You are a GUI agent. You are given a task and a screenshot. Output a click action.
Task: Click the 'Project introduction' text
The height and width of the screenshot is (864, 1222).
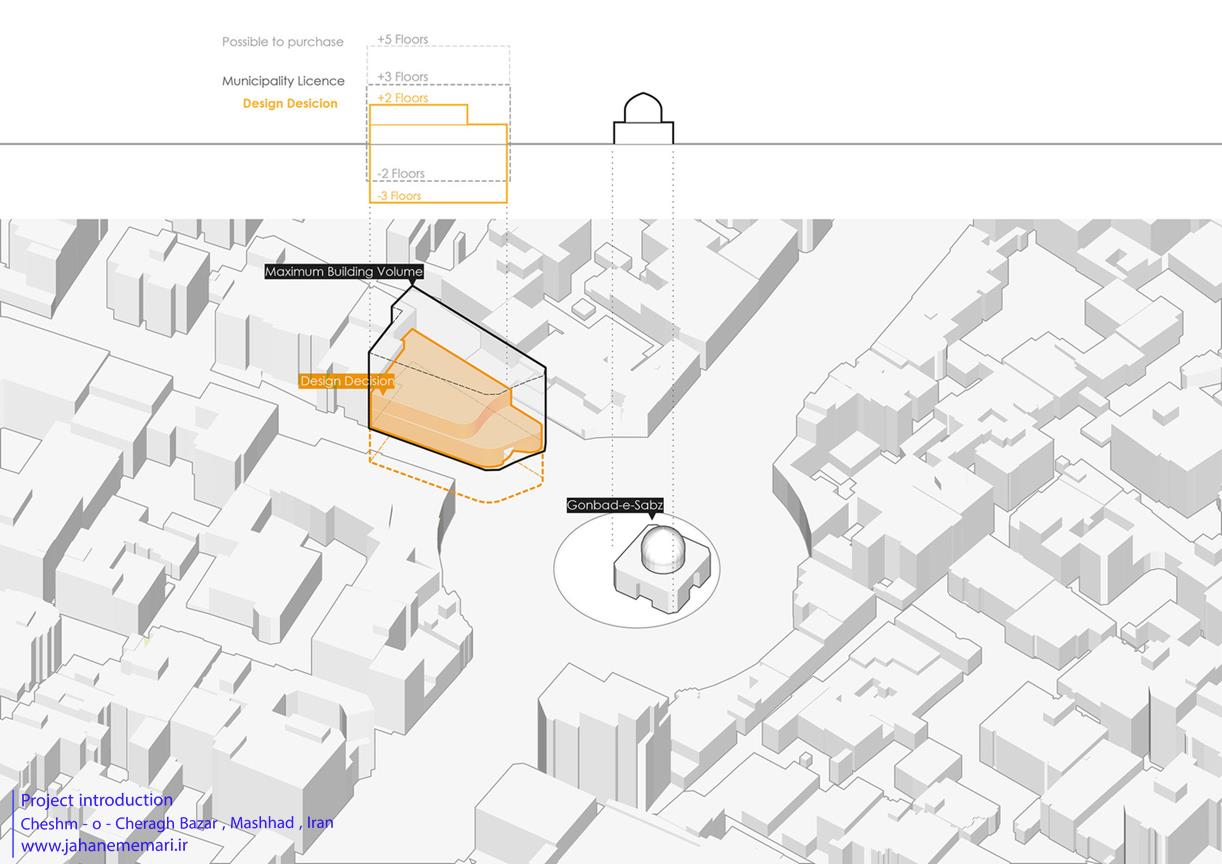coord(97,800)
